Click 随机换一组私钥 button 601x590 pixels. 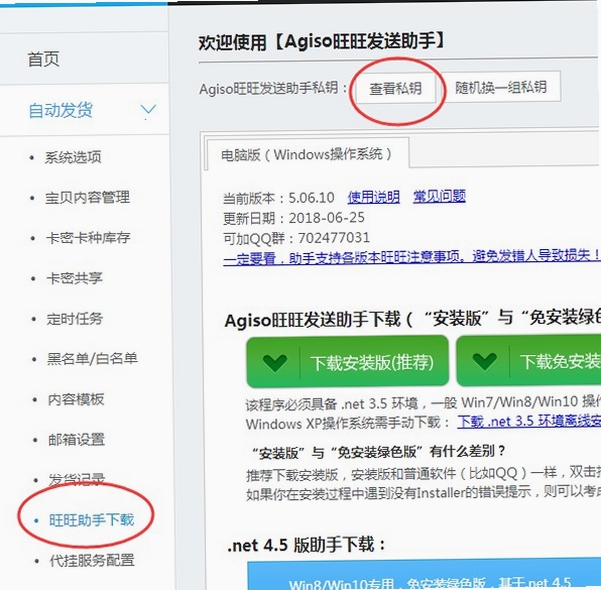tap(501, 87)
